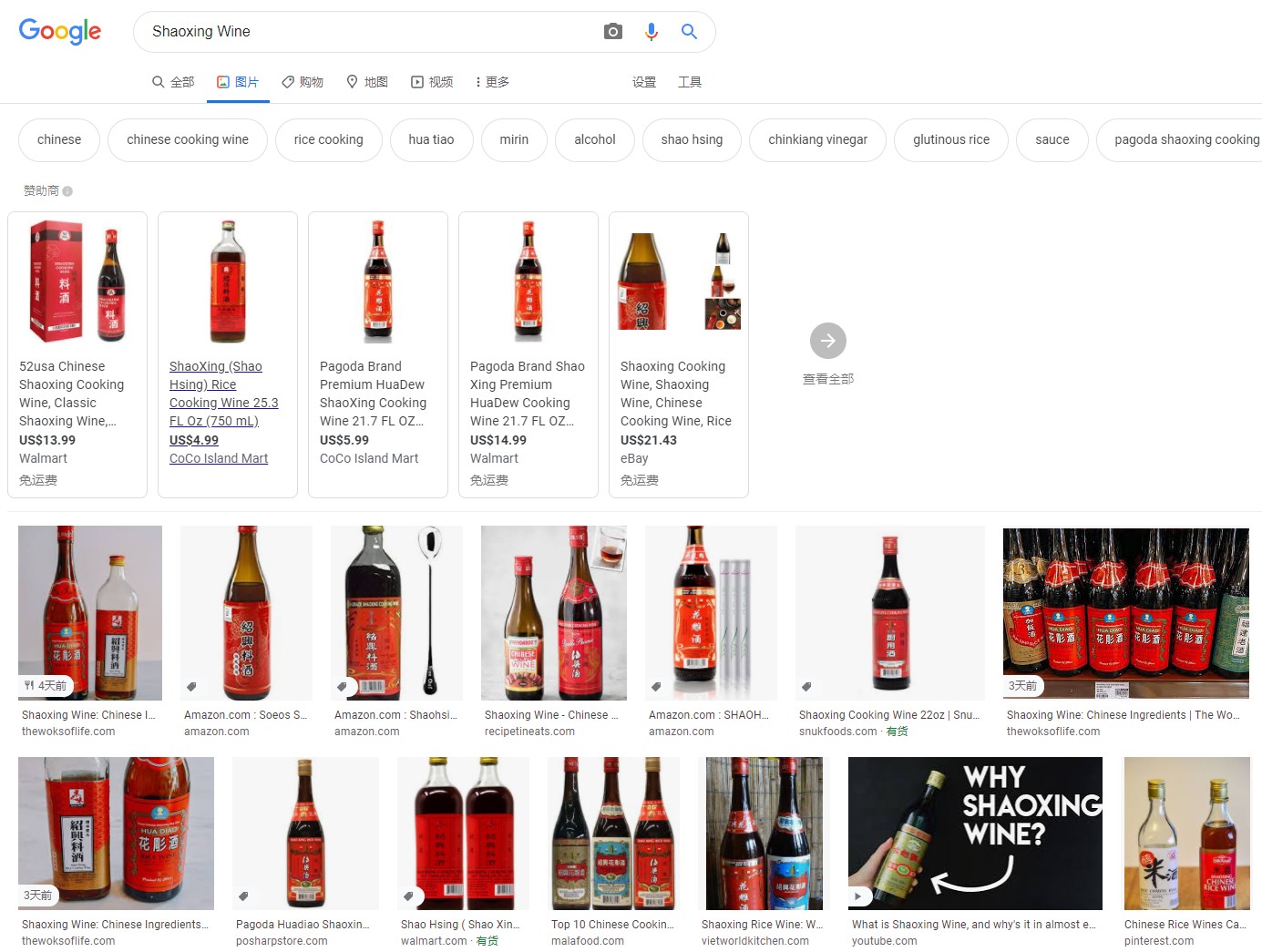Click CoCo Island Mart link under US$4.99
This screenshot has height=952, width=1262.
(x=219, y=458)
